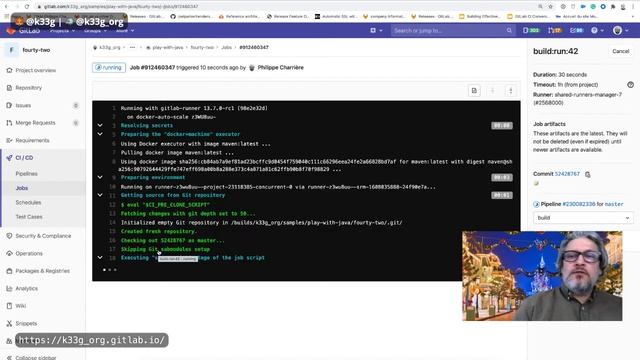640x360 pixels.
Task: Open pipeline #230082336 link
Action: click(x=579, y=204)
